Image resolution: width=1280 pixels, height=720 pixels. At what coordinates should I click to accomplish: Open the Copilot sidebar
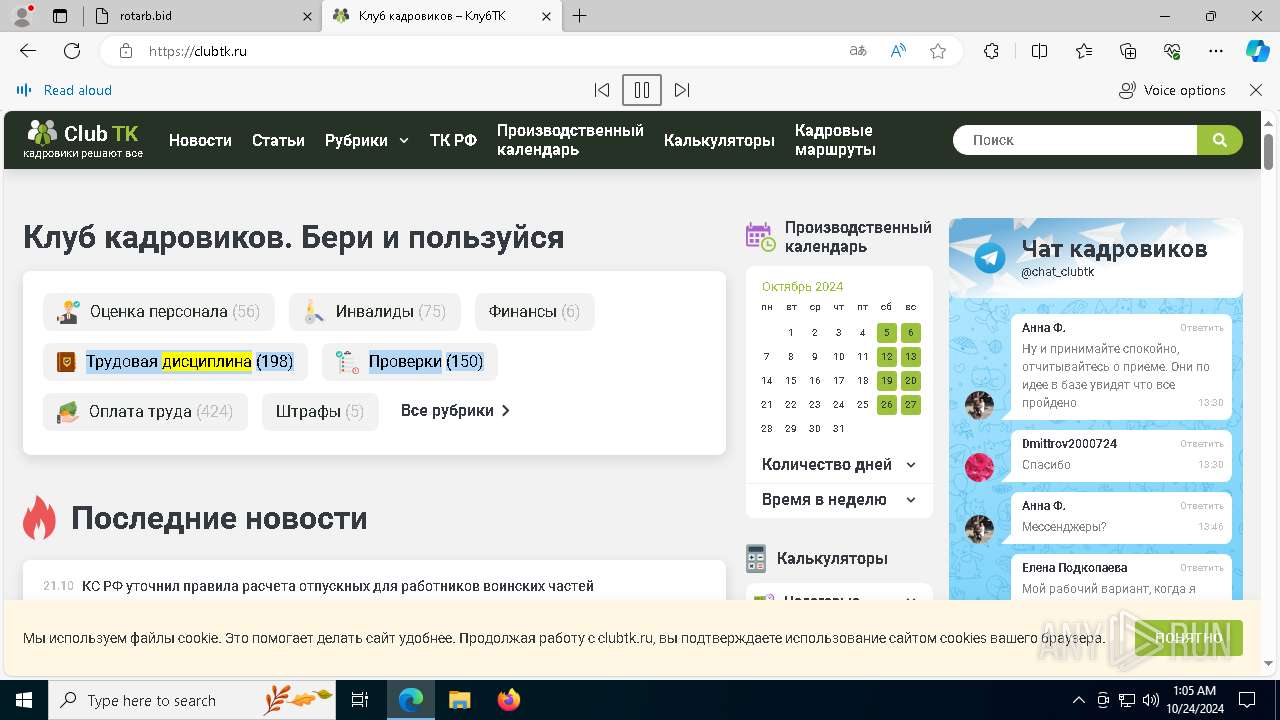(x=1257, y=51)
